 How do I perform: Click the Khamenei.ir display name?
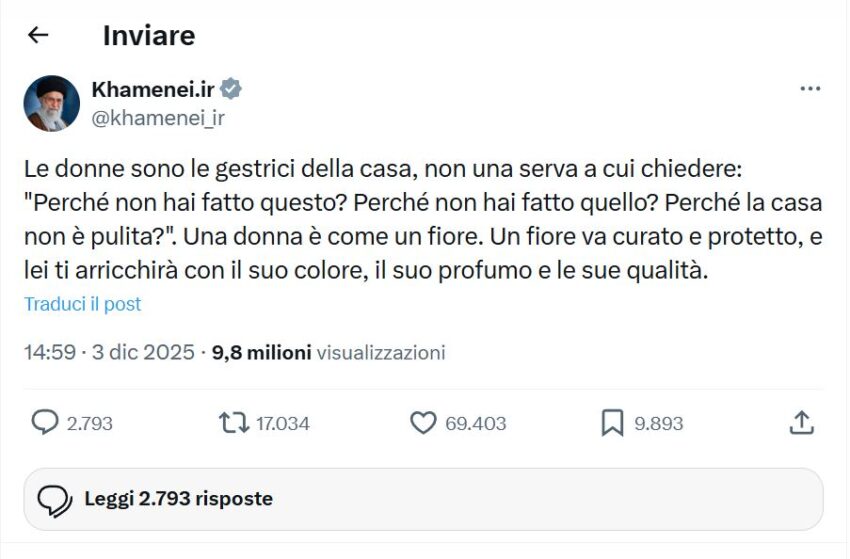pyautogui.click(x=154, y=90)
